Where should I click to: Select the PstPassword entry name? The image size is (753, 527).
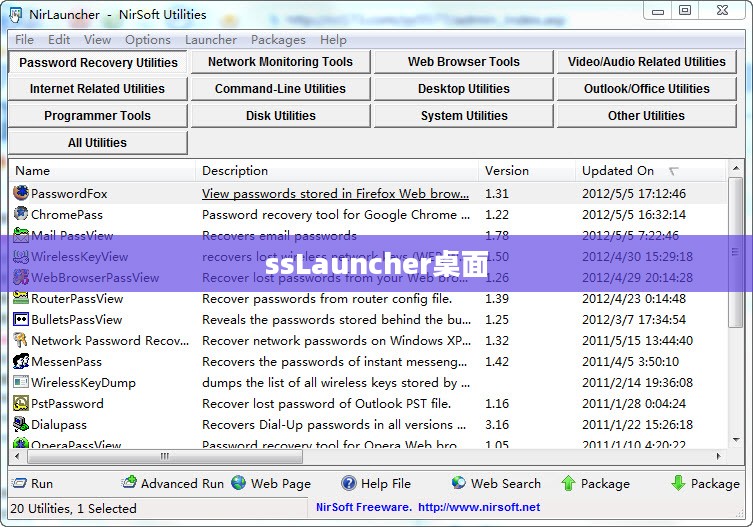point(67,404)
